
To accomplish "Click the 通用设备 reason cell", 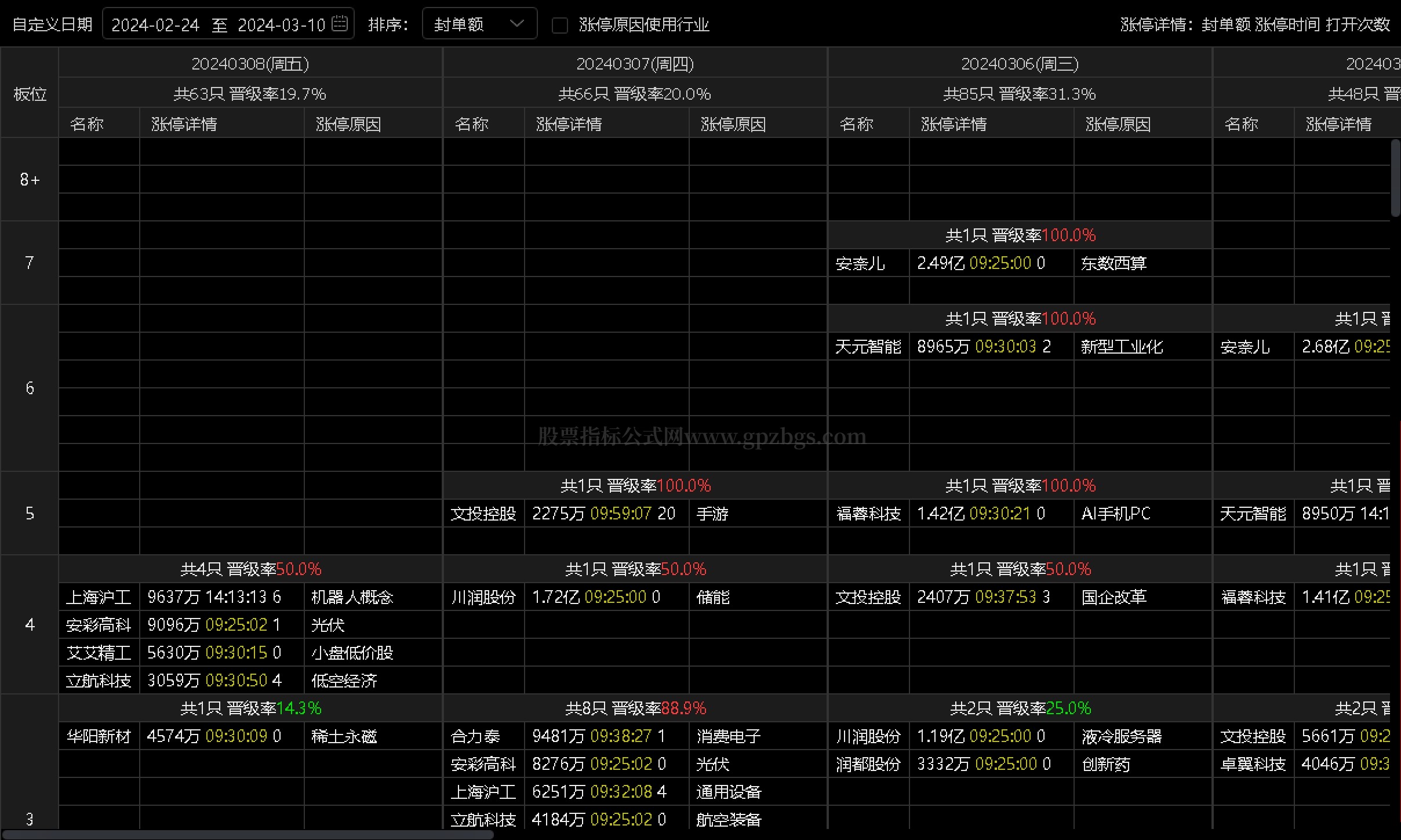I will (x=758, y=792).
